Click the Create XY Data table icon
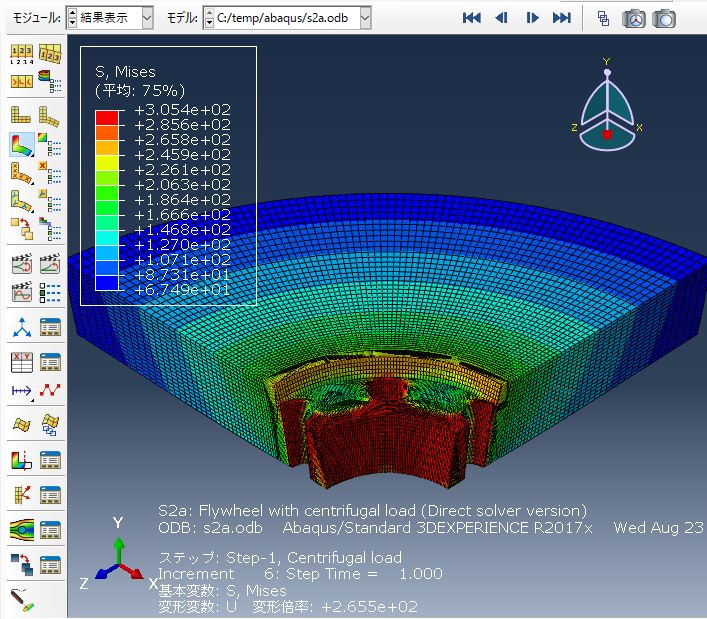This screenshot has height=619, width=707. click(x=22, y=362)
